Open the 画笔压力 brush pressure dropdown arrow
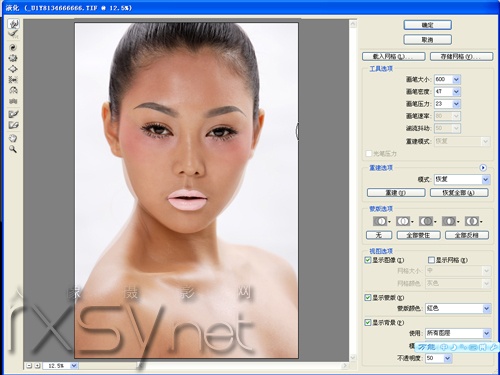The width and height of the screenshot is (500, 375). pyautogui.click(x=456, y=104)
